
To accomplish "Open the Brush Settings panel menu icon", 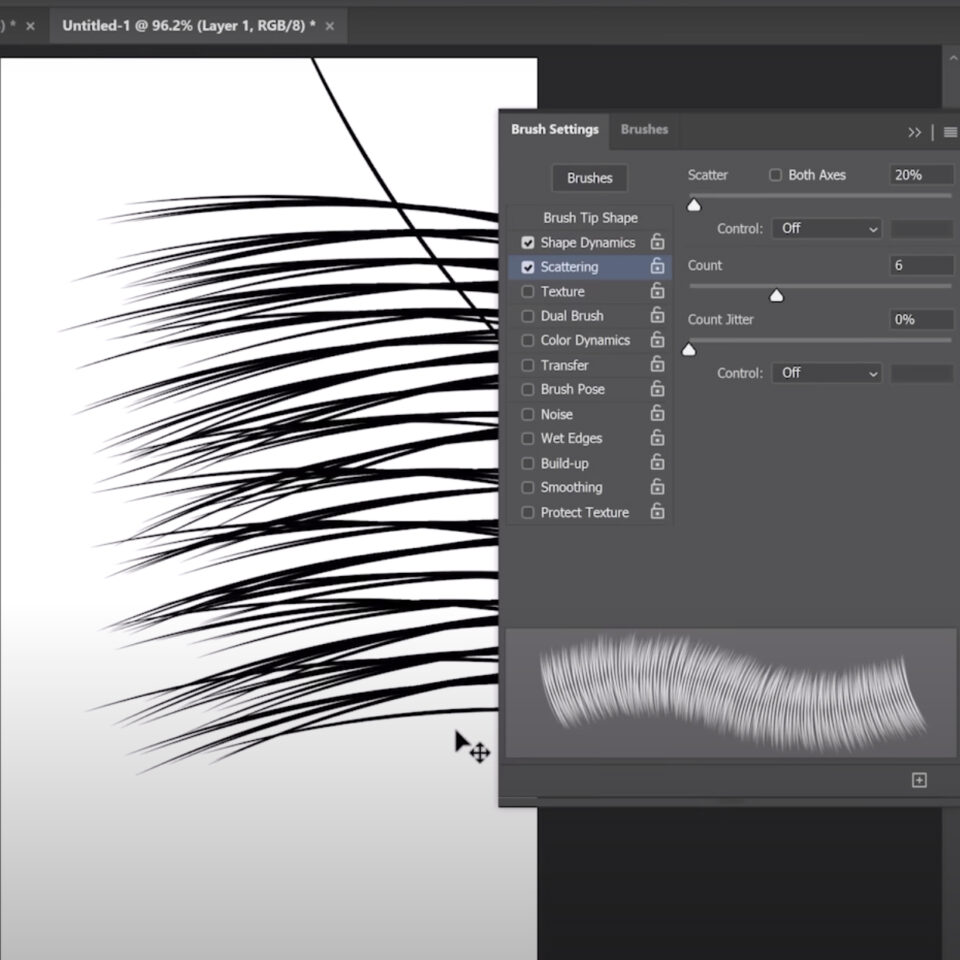I will point(949,132).
